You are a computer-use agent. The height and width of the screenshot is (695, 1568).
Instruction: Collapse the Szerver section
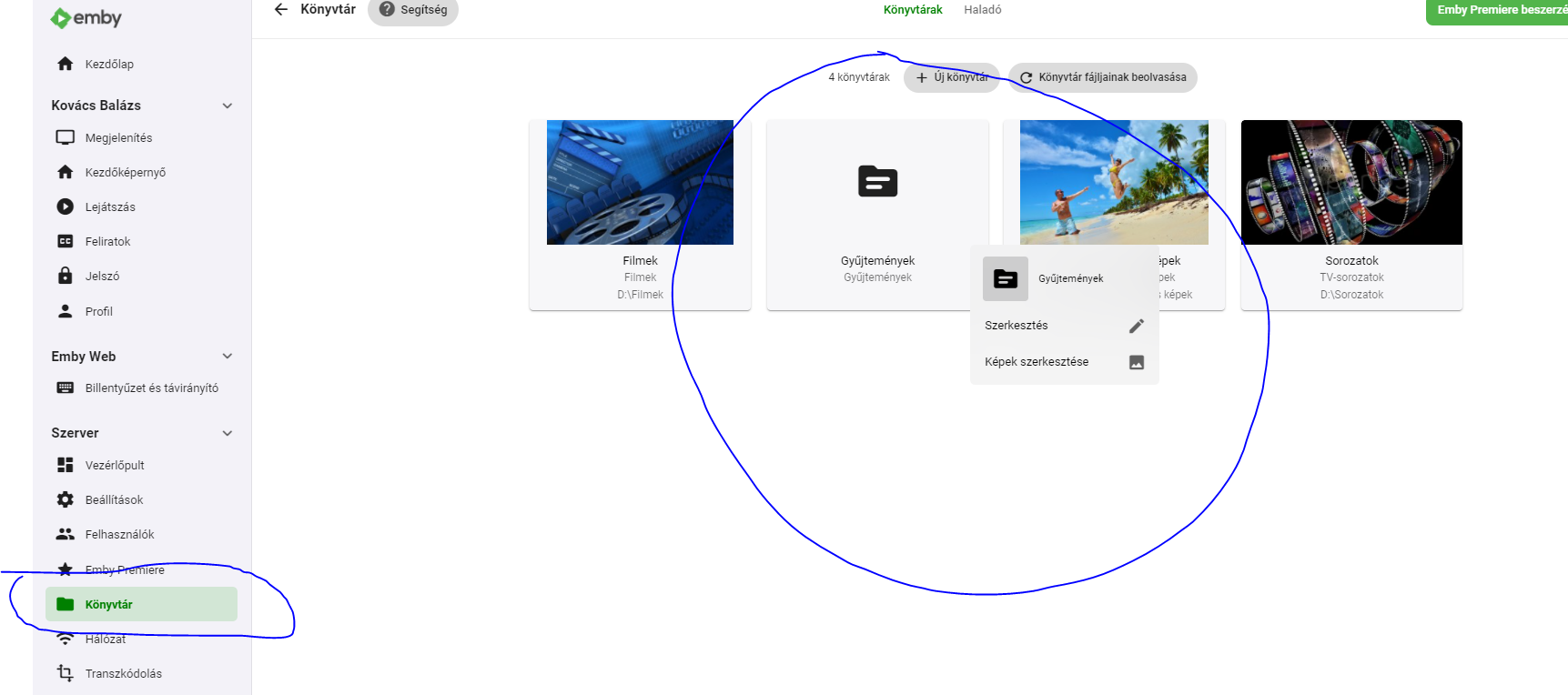pos(228,433)
